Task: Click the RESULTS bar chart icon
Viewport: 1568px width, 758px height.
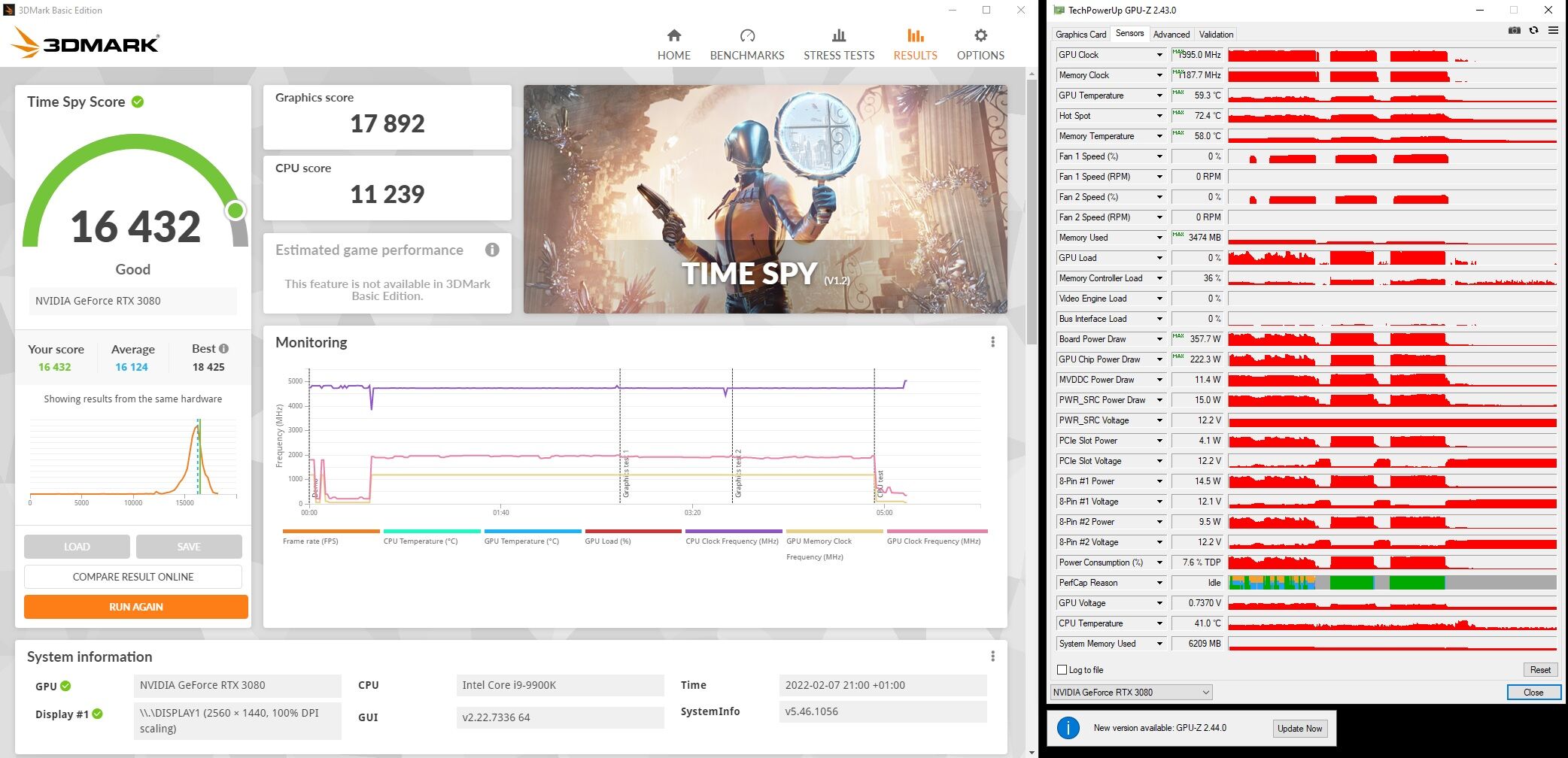Action: point(915,35)
